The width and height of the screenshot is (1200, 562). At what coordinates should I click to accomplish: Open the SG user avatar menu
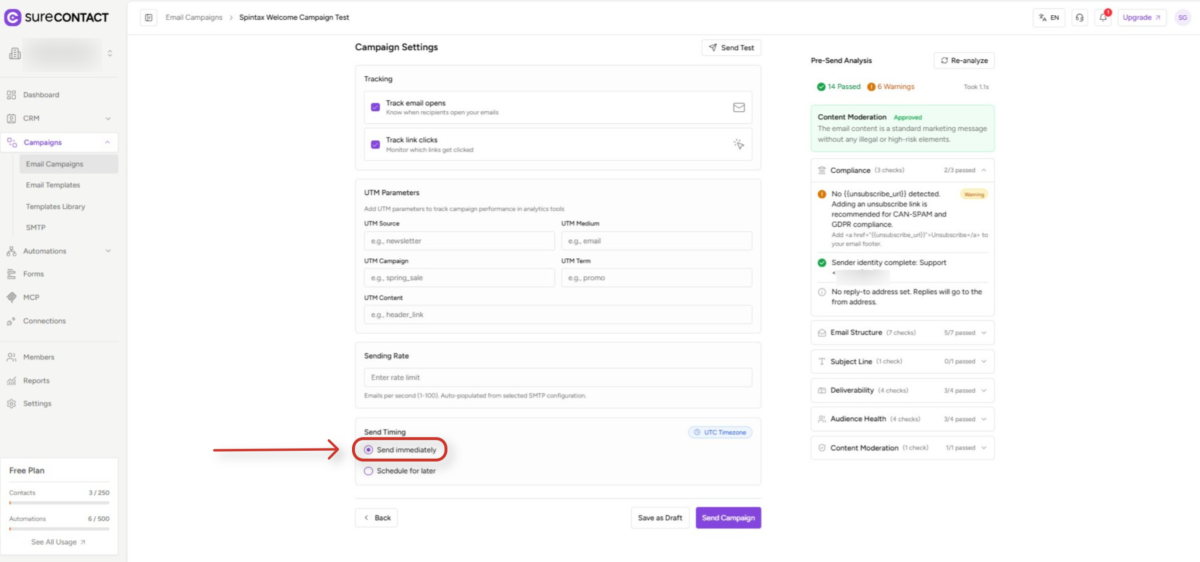1182,17
